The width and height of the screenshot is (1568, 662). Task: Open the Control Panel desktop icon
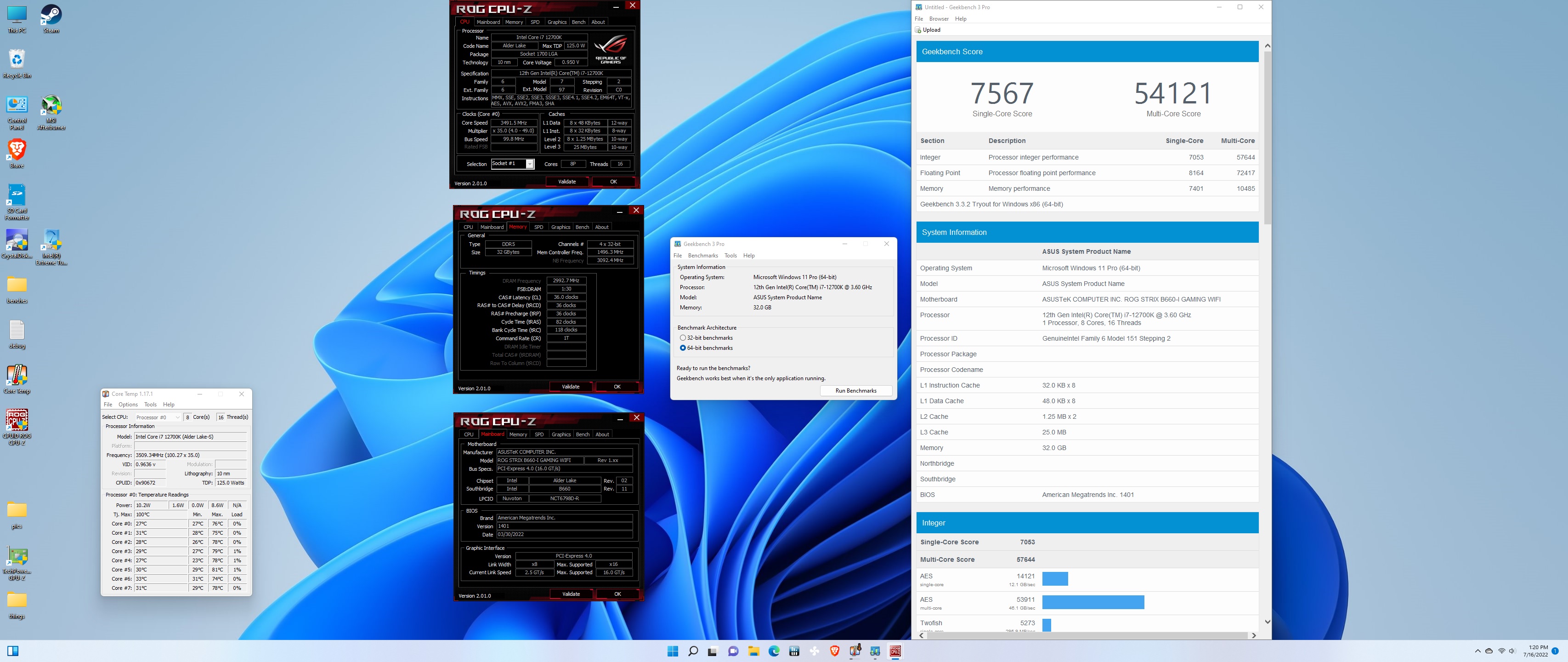coord(17,113)
